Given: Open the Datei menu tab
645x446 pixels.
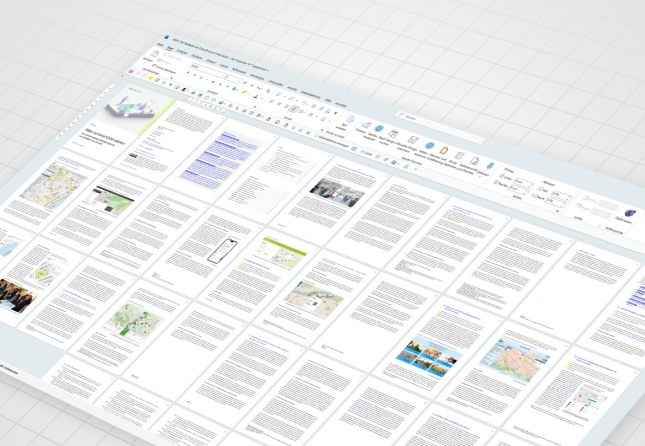Looking at the screenshot, I should pyautogui.click(x=160, y=45).
